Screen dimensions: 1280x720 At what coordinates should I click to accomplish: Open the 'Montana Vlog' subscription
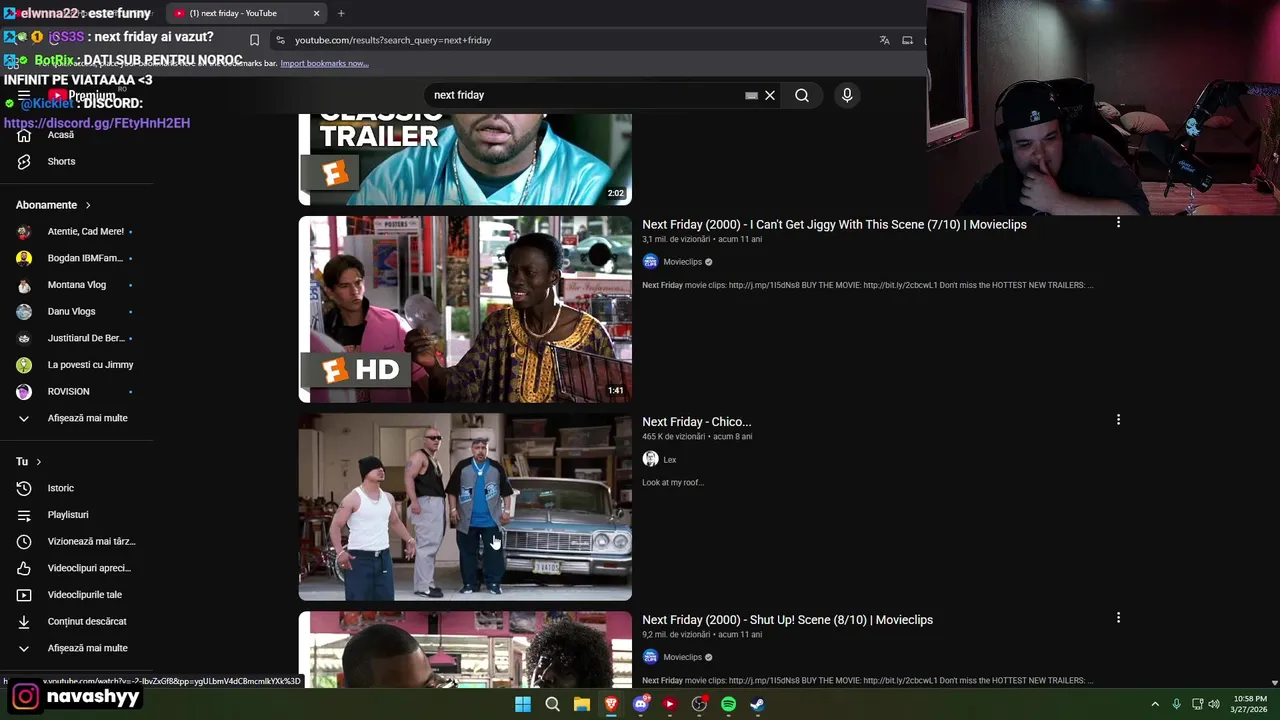coord(77,285)
